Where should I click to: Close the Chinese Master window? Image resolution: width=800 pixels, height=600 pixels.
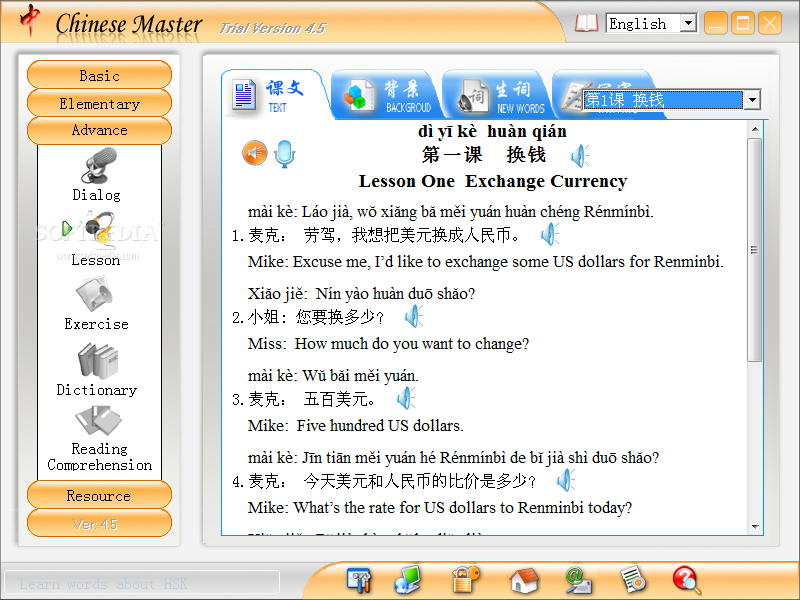(770, 23)
